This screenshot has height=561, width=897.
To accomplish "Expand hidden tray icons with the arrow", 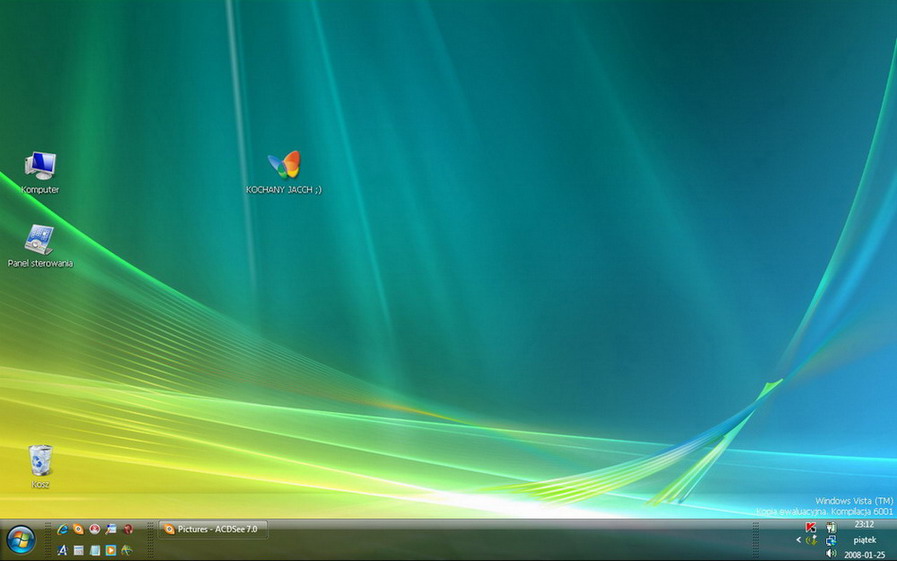I will pyautogui.click(x=799, y=540).
